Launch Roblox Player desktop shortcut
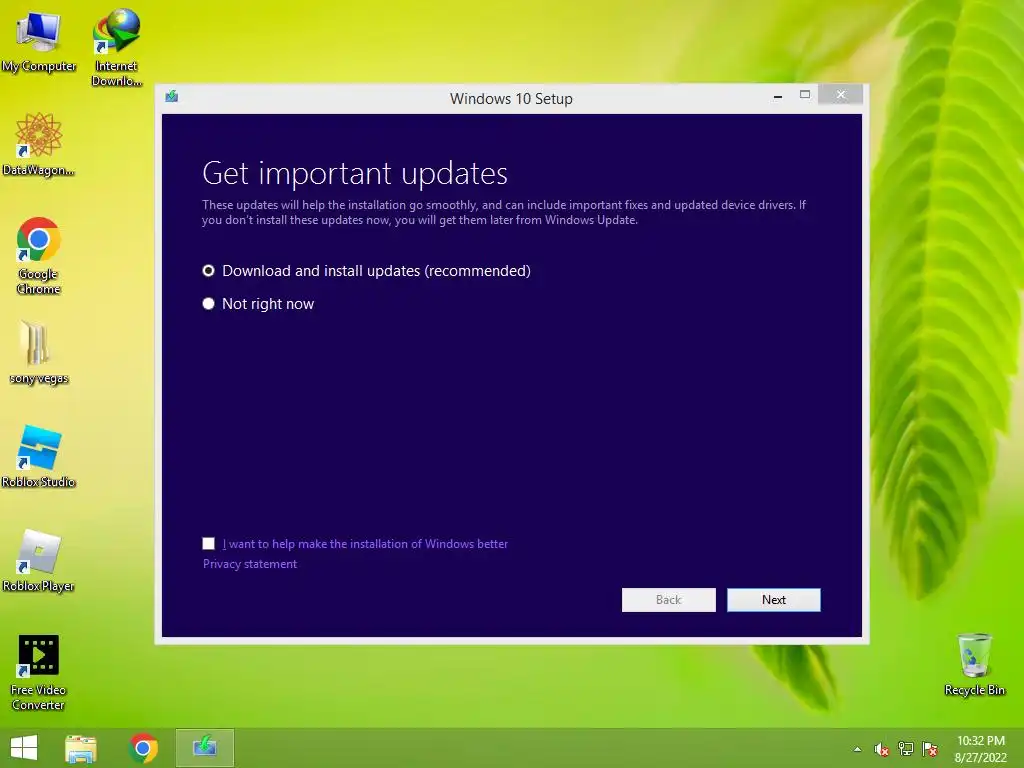The width and height of the screenshot is (1024, 768). 39,560
